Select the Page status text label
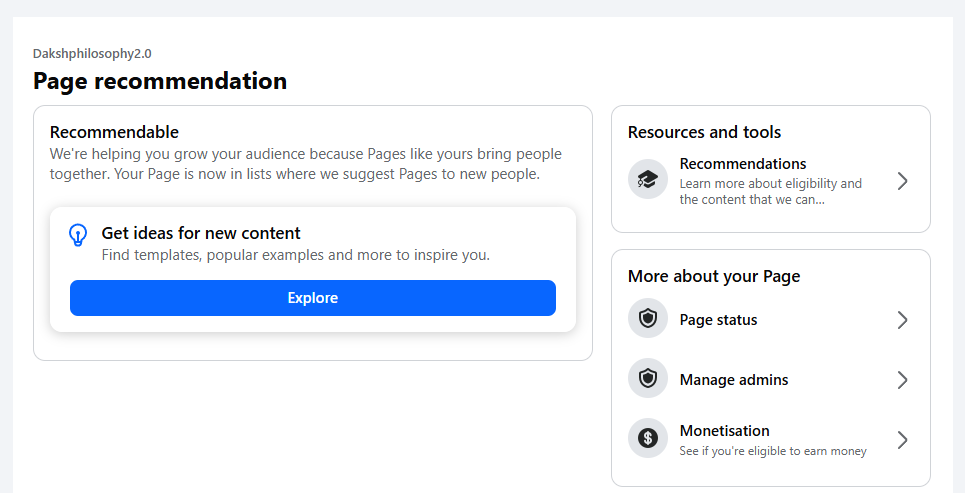The width and height of the screenshot is (965, 493). click(718, 320)
